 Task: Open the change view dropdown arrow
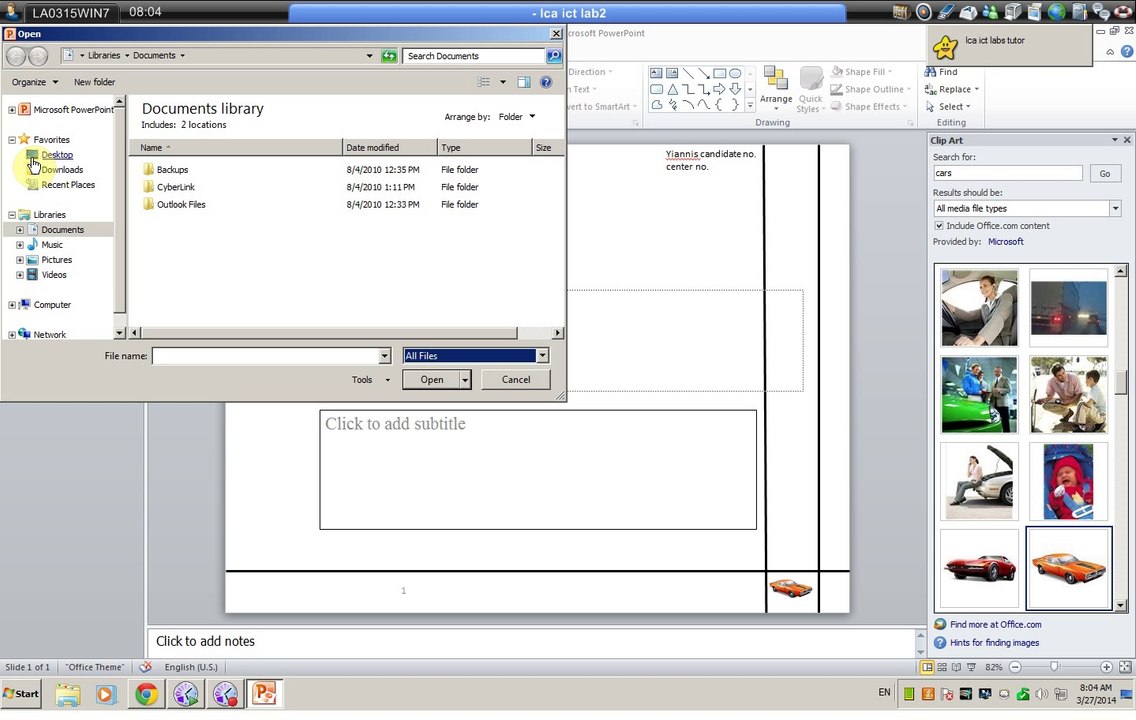(x=503, y=82)
